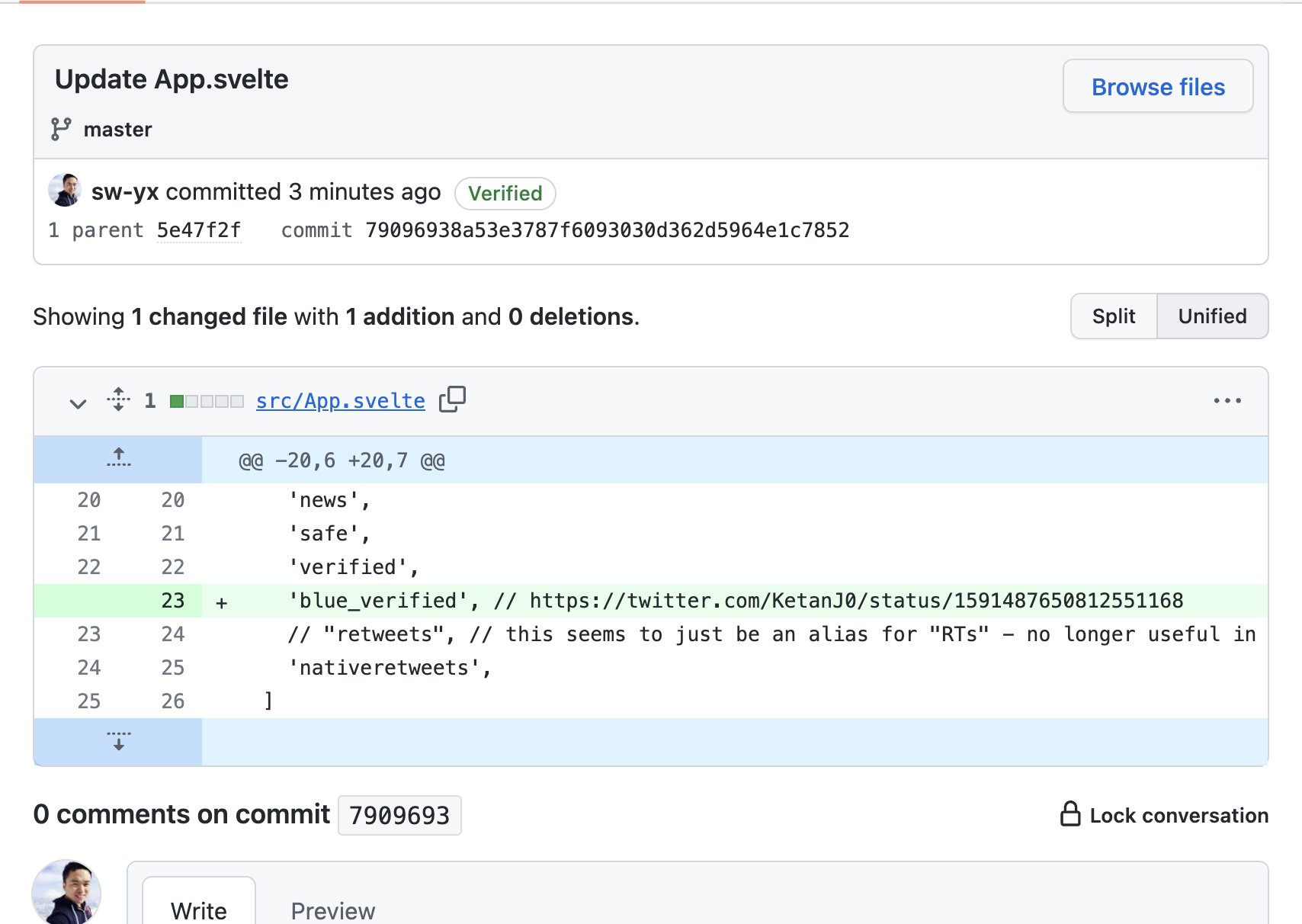1302x924 pixels.
Task: Click the 'news' code line 20
Action: [735, 500]
